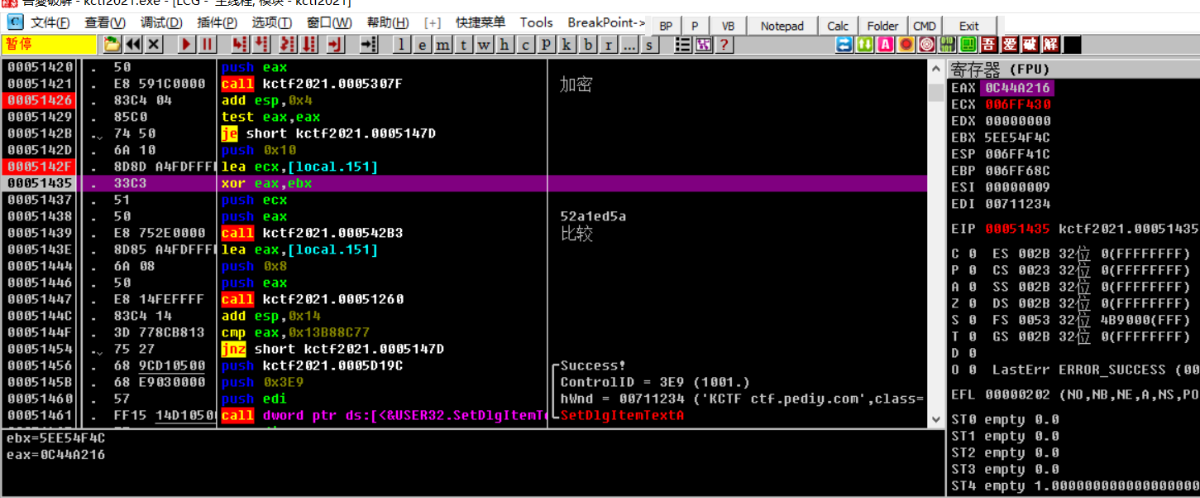Select the ESP register value 006FF41C

click(1017, 153)
